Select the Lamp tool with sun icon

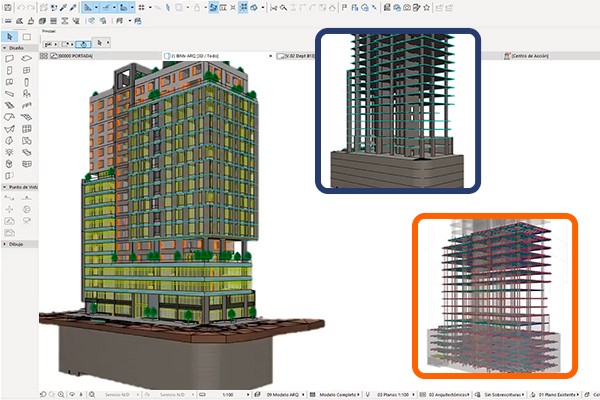coord(9,152)
